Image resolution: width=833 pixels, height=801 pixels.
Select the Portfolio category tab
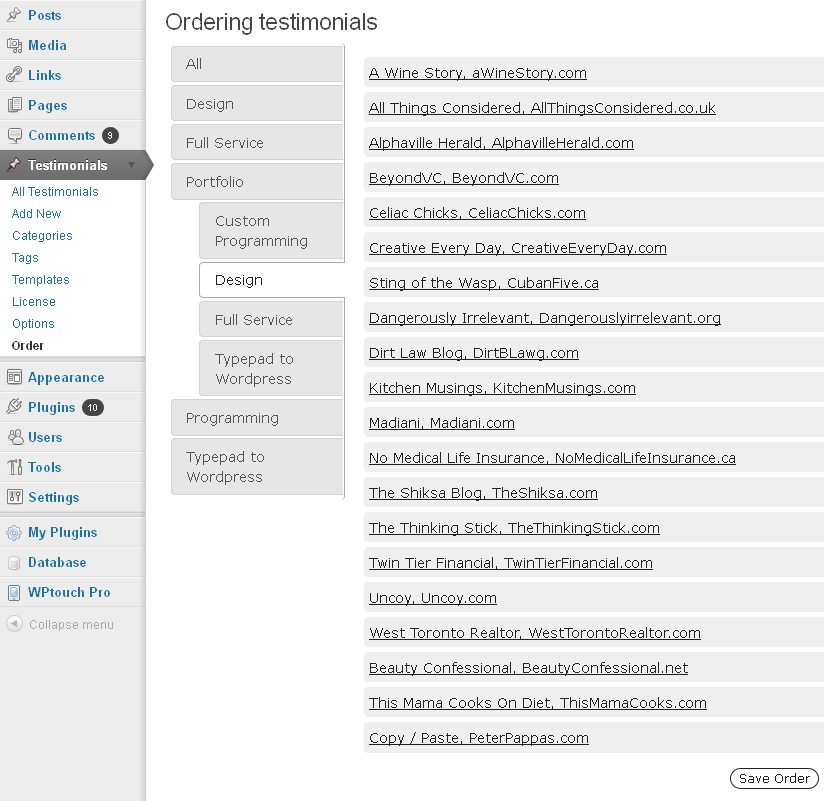tap(257, 182)
